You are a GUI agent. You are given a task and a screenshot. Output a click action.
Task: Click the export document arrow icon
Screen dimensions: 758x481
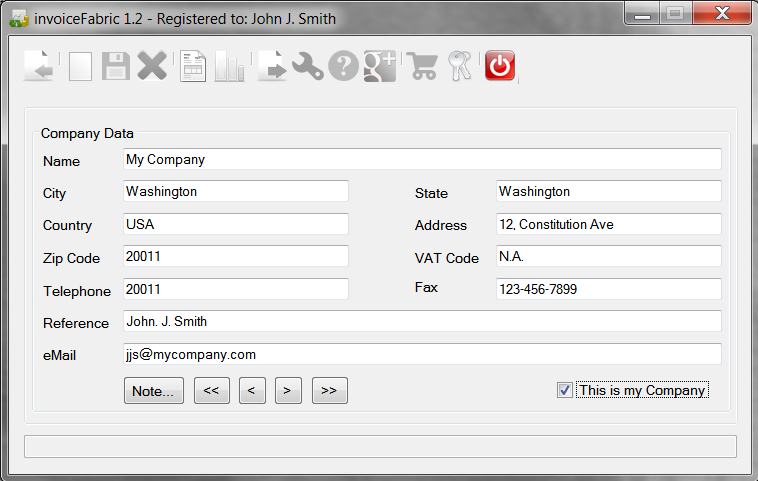(x=272, y=66)
